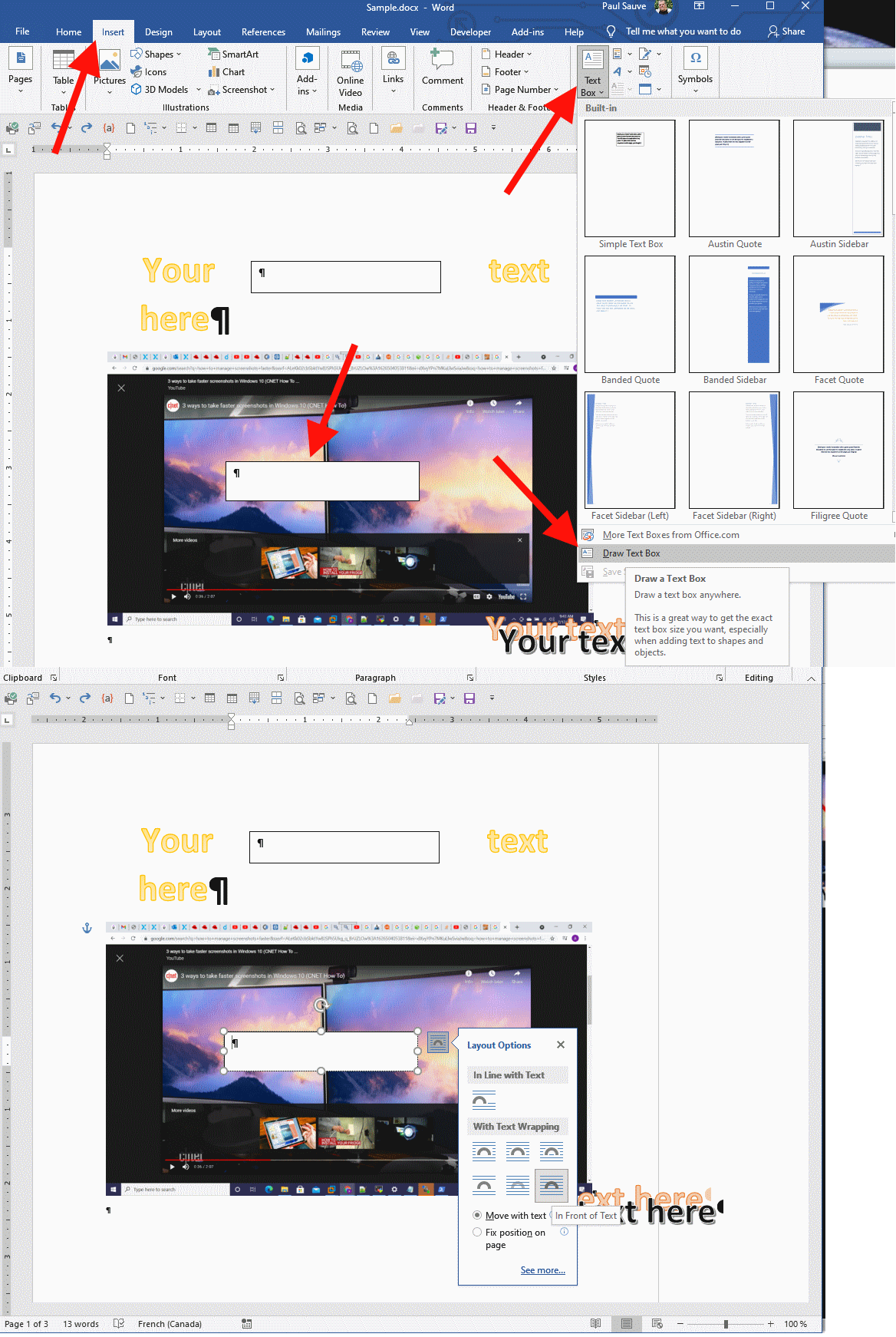The height and width of the screenshot is (1337, 896).
Task: Open the Page Number dropdown
Action: click(x=520, y=90)
